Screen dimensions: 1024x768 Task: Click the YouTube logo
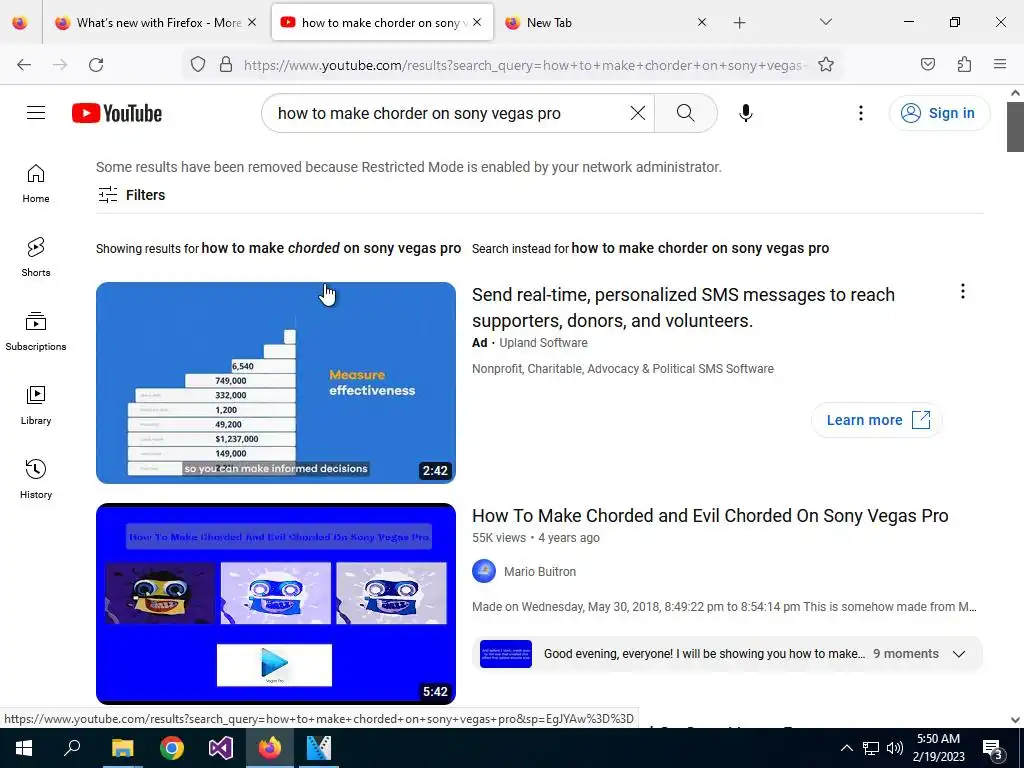tap(117, 113)
